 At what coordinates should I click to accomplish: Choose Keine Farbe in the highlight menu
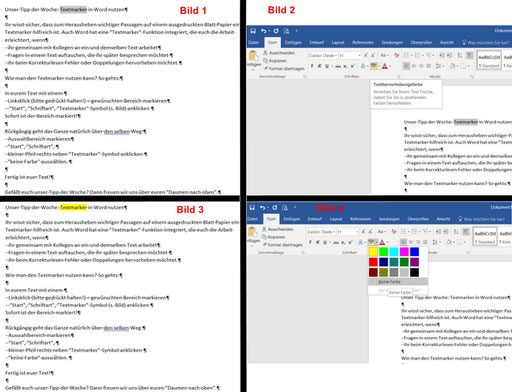398,282
